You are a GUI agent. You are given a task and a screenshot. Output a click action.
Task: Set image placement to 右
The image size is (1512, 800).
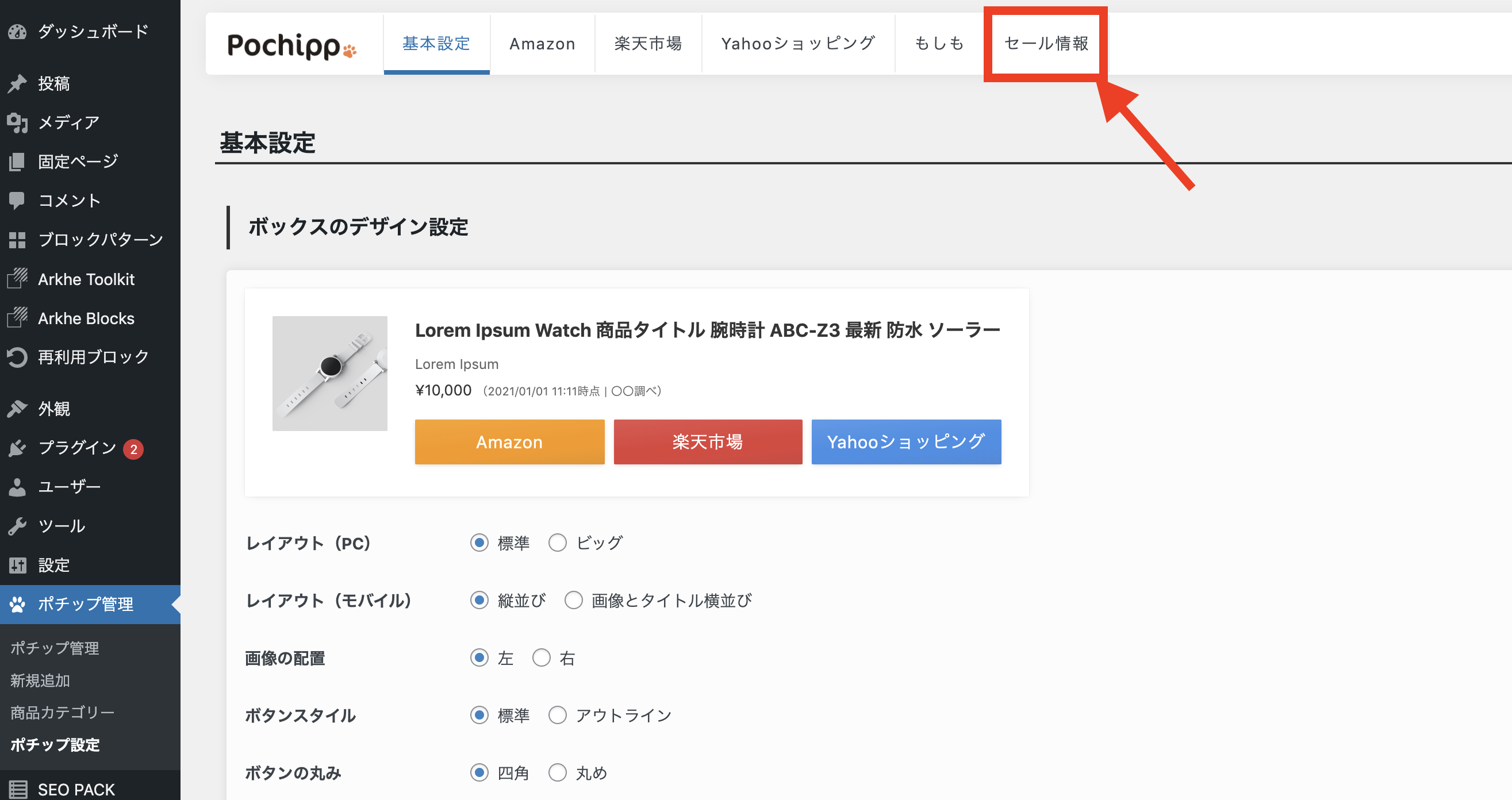(x=542, y=657)
